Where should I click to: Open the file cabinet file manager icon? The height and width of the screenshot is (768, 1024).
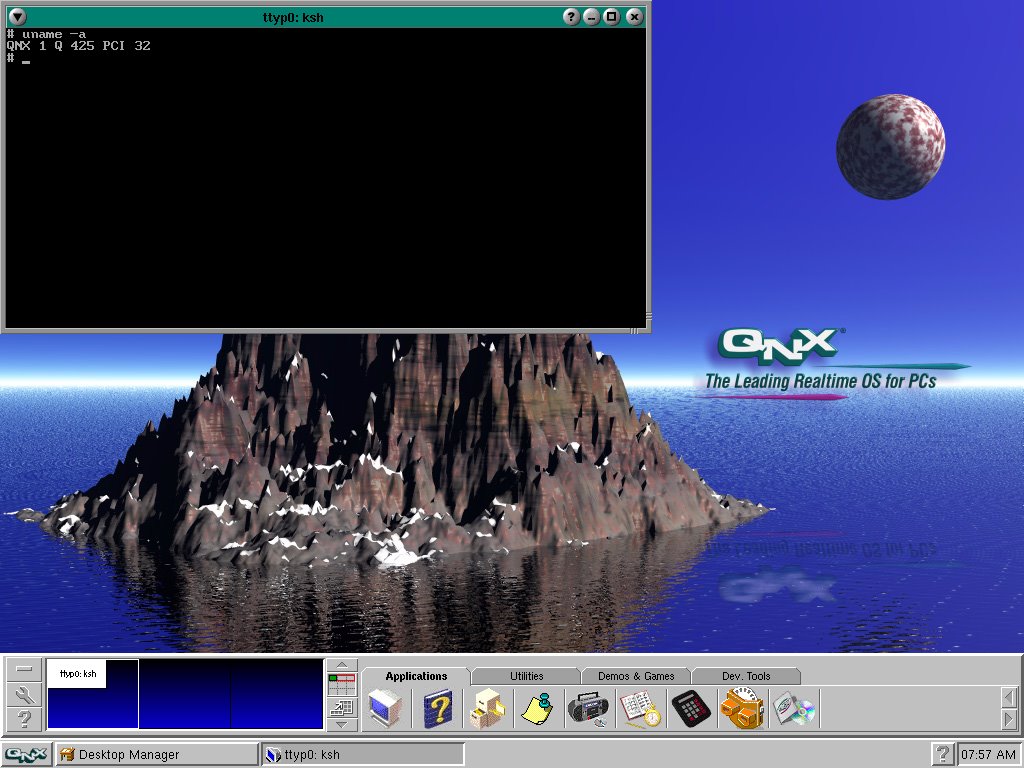(488, 709)
